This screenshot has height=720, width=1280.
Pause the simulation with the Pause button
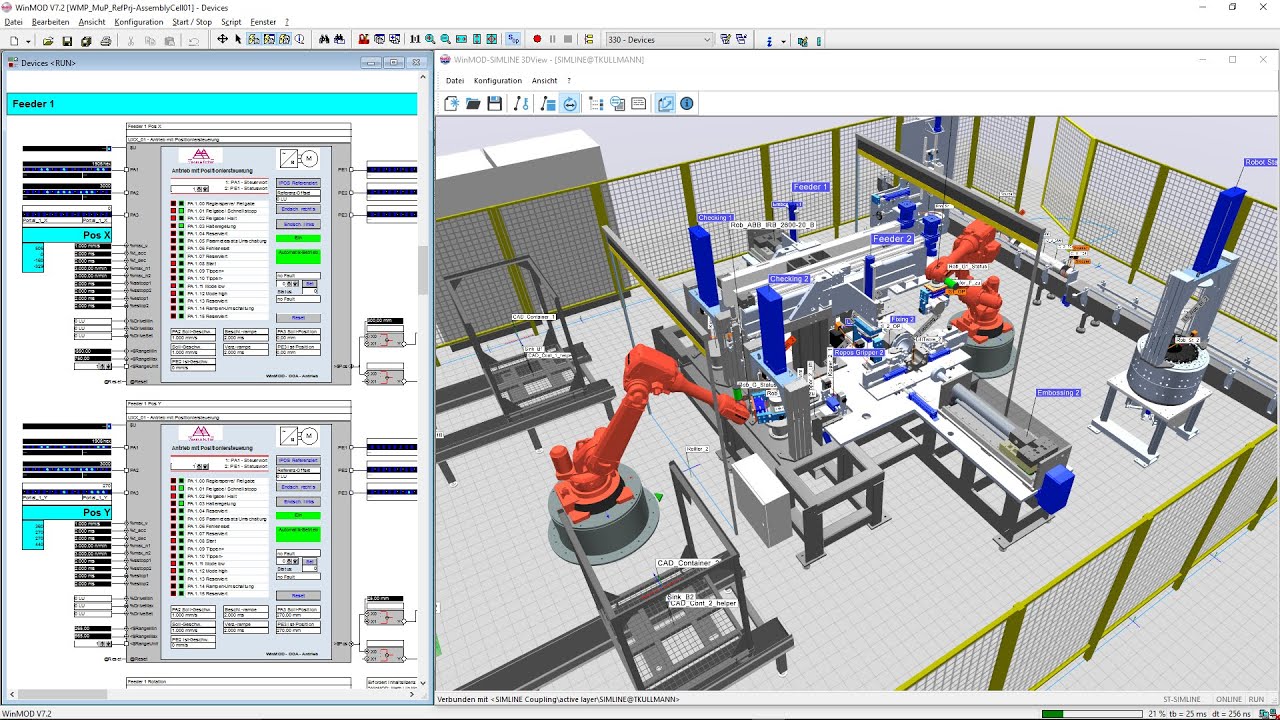coord(552,40)
